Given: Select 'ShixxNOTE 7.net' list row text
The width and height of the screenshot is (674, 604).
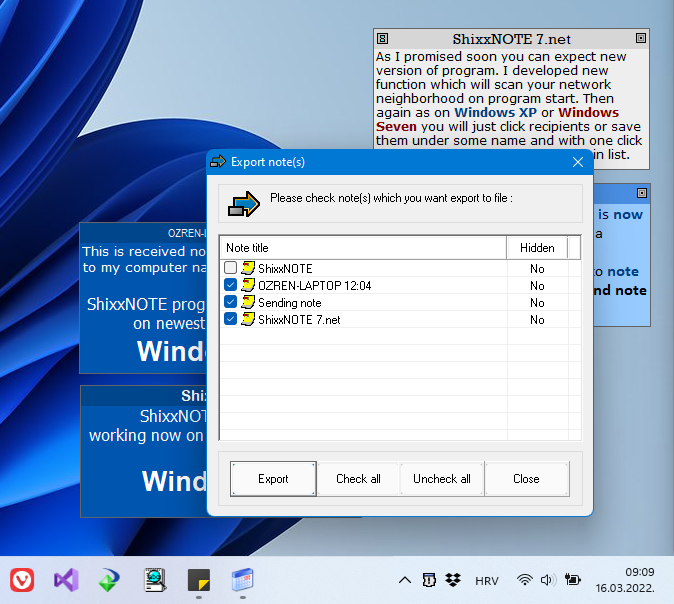Looking at the screenshot, I should [x=299, y=320].
